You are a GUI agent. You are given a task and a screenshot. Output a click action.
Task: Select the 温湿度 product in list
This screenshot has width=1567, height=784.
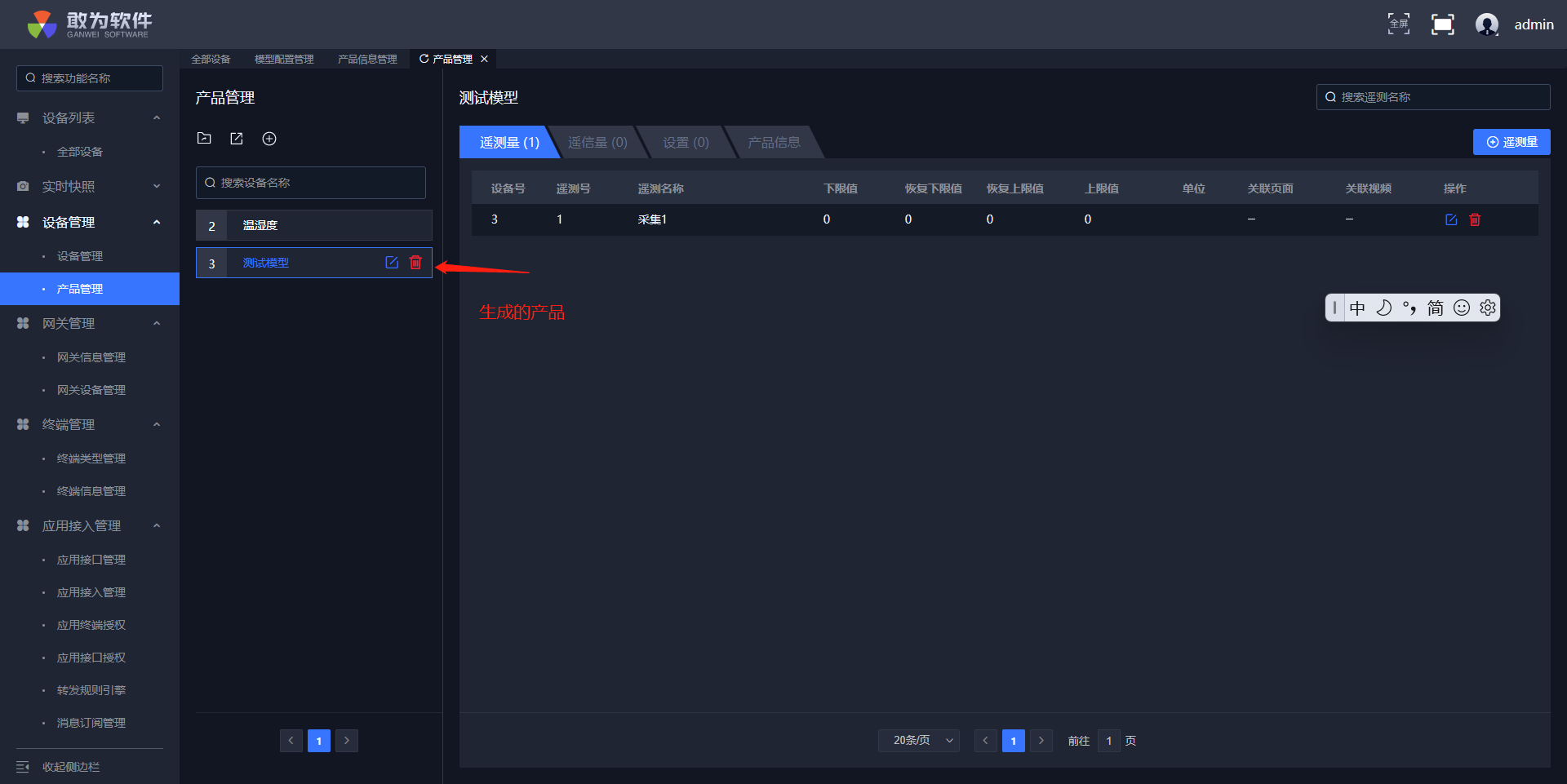pos(314,225)
